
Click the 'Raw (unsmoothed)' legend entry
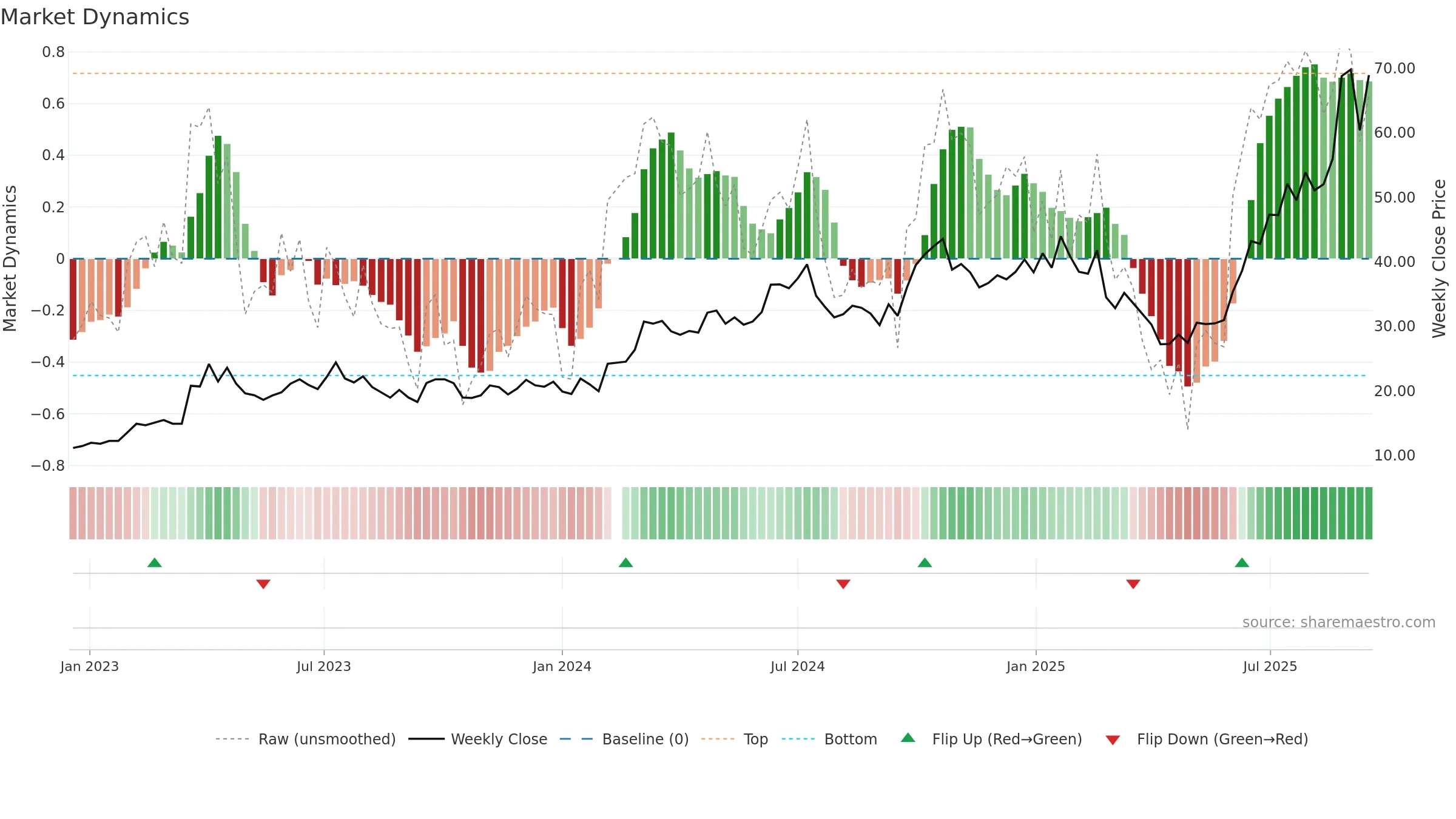[305, 739]
